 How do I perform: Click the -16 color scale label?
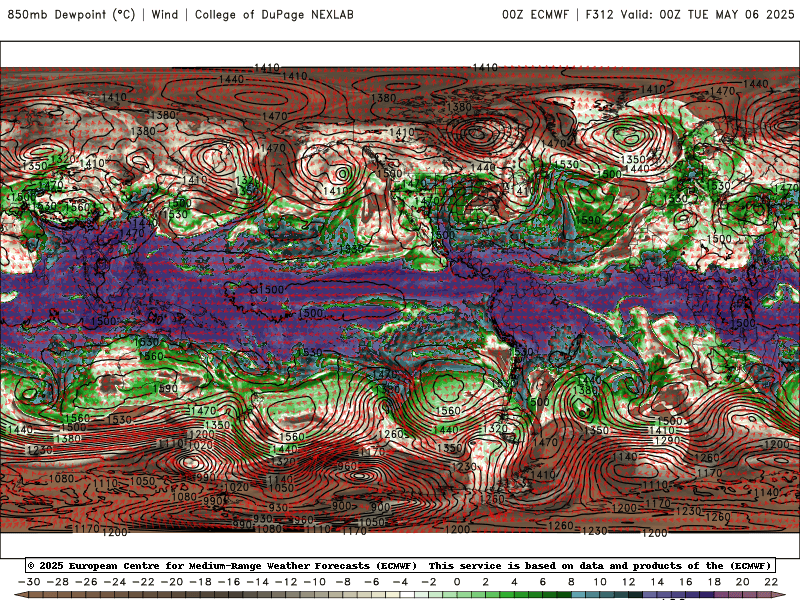point(229,582)
